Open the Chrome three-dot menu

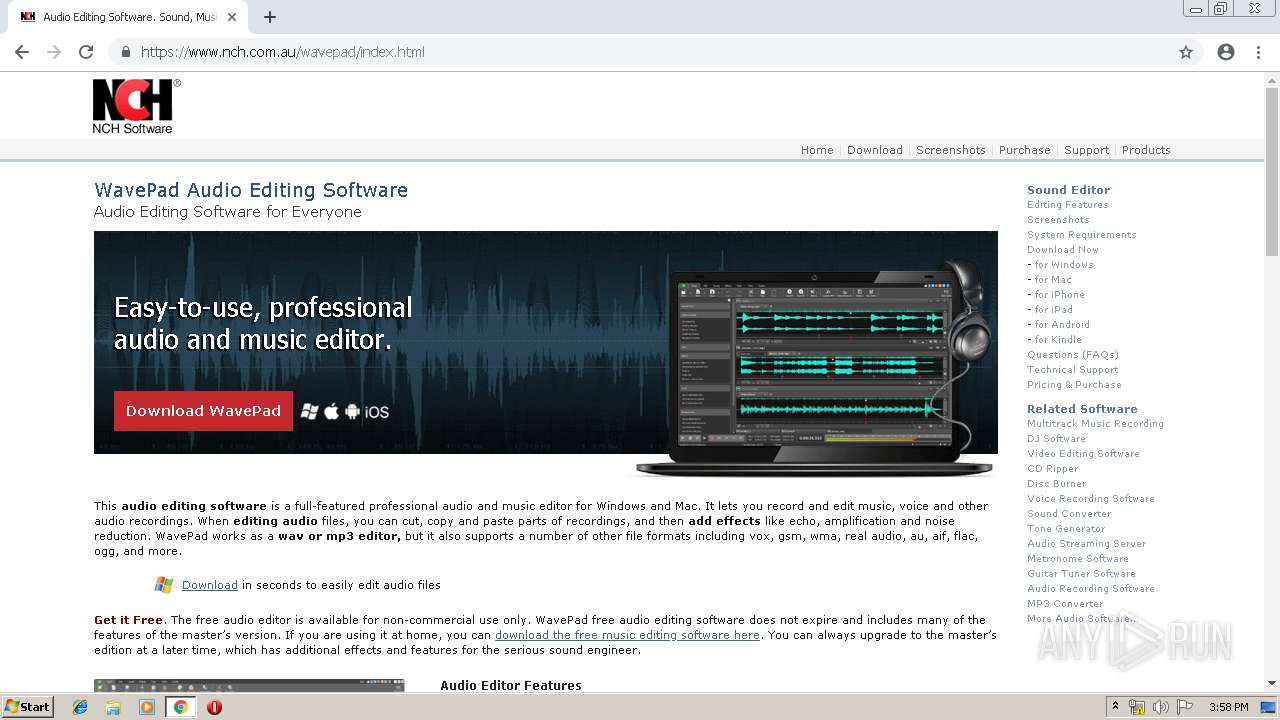[1258, 52]
